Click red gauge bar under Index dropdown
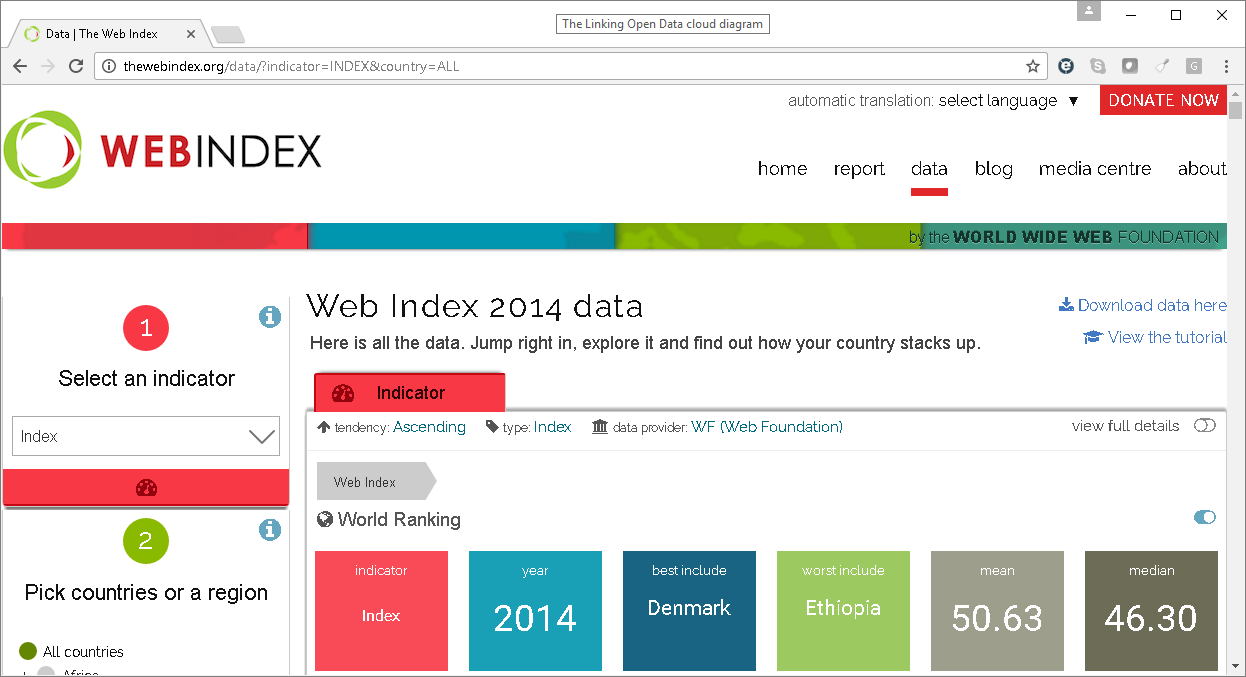 (146, 488)
